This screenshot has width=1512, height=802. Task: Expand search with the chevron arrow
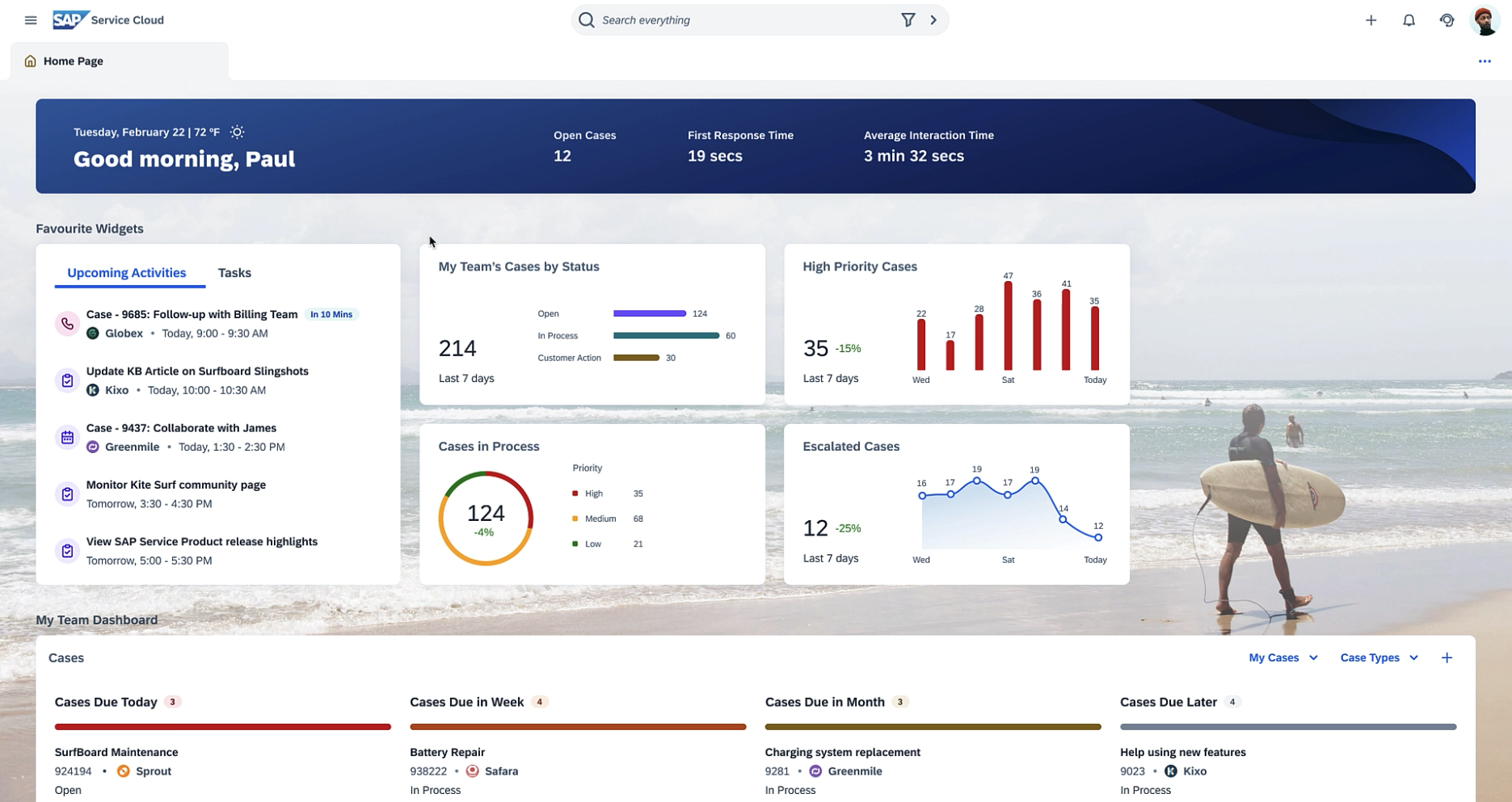click(933, 20)
